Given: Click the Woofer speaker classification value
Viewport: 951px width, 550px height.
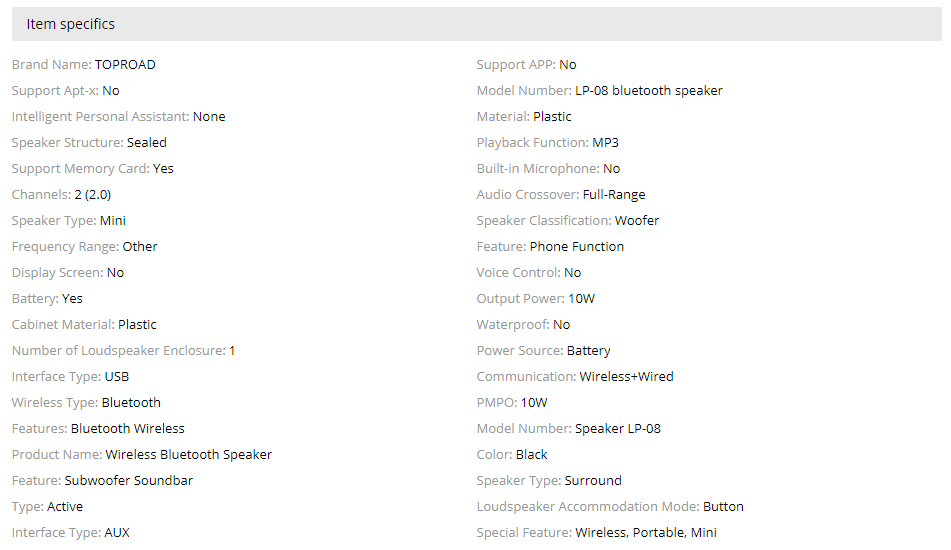Looking at the screenshot, I should point(637,221).
